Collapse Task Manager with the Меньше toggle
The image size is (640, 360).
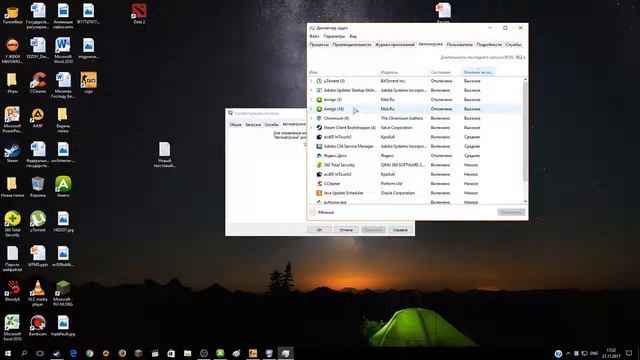[x=322, y=212]
